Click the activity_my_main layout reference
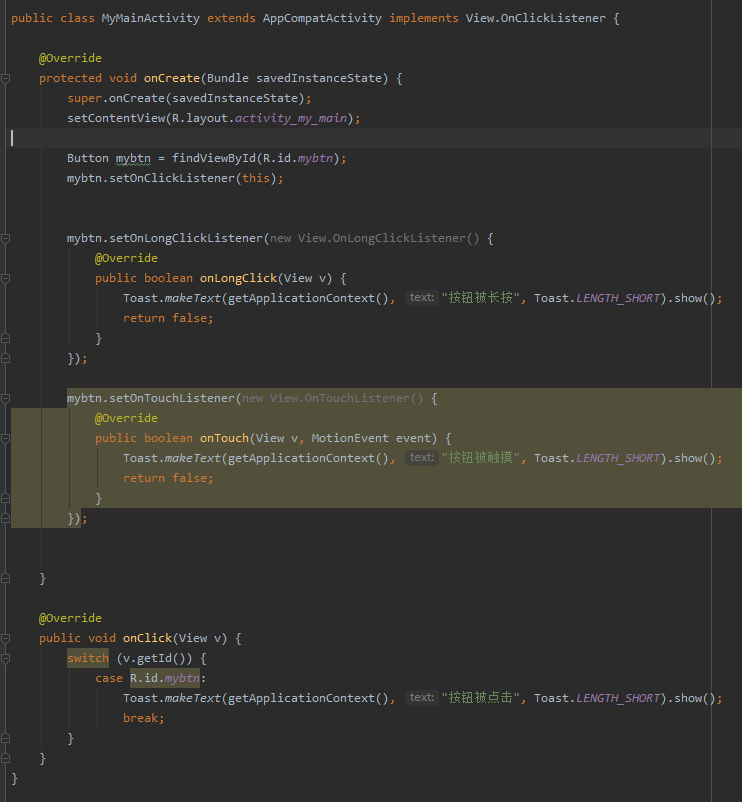The width and height of the screenshot is (742, 802). coord(291,118)
